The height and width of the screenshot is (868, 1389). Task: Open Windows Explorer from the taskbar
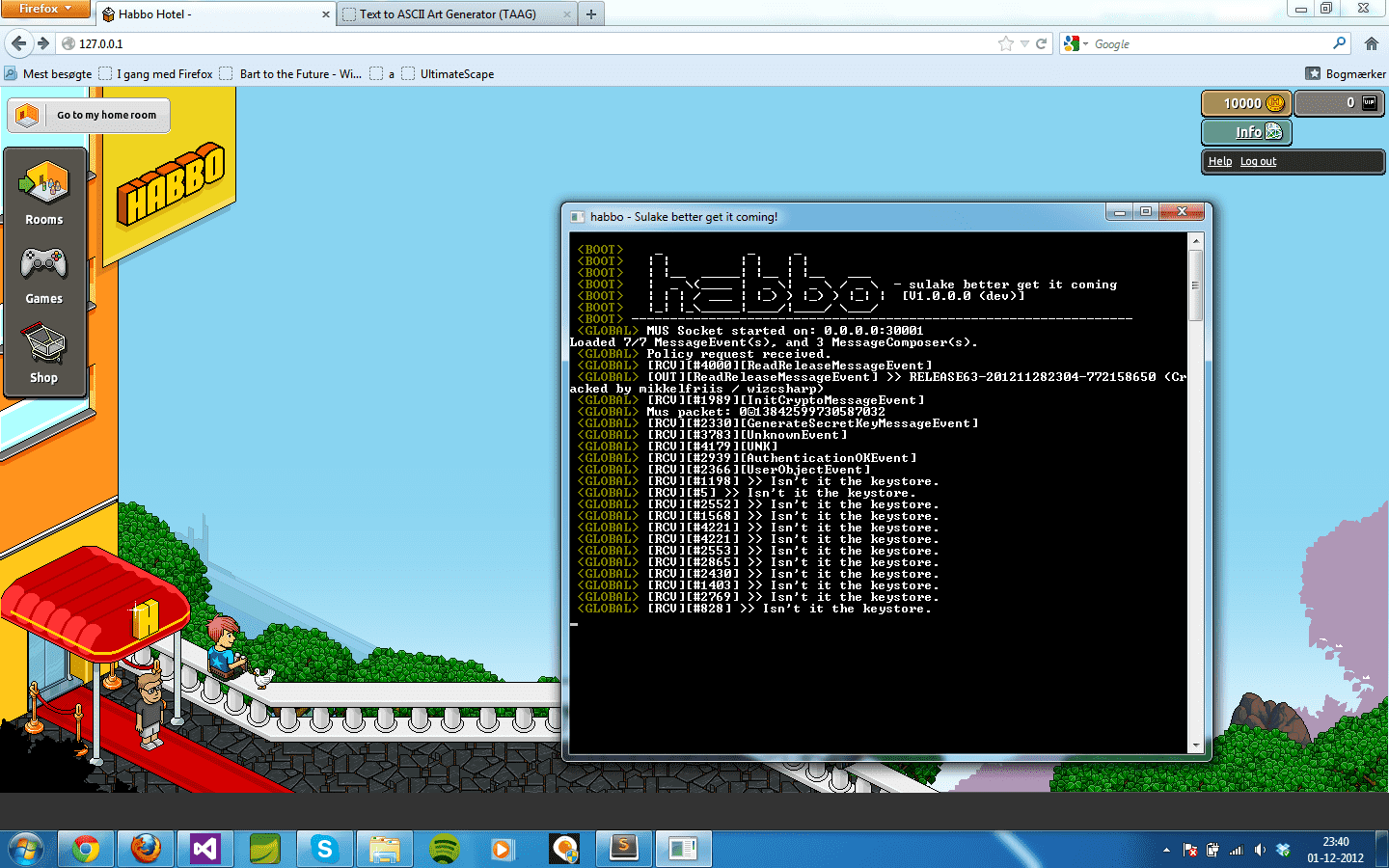point(385,849)
